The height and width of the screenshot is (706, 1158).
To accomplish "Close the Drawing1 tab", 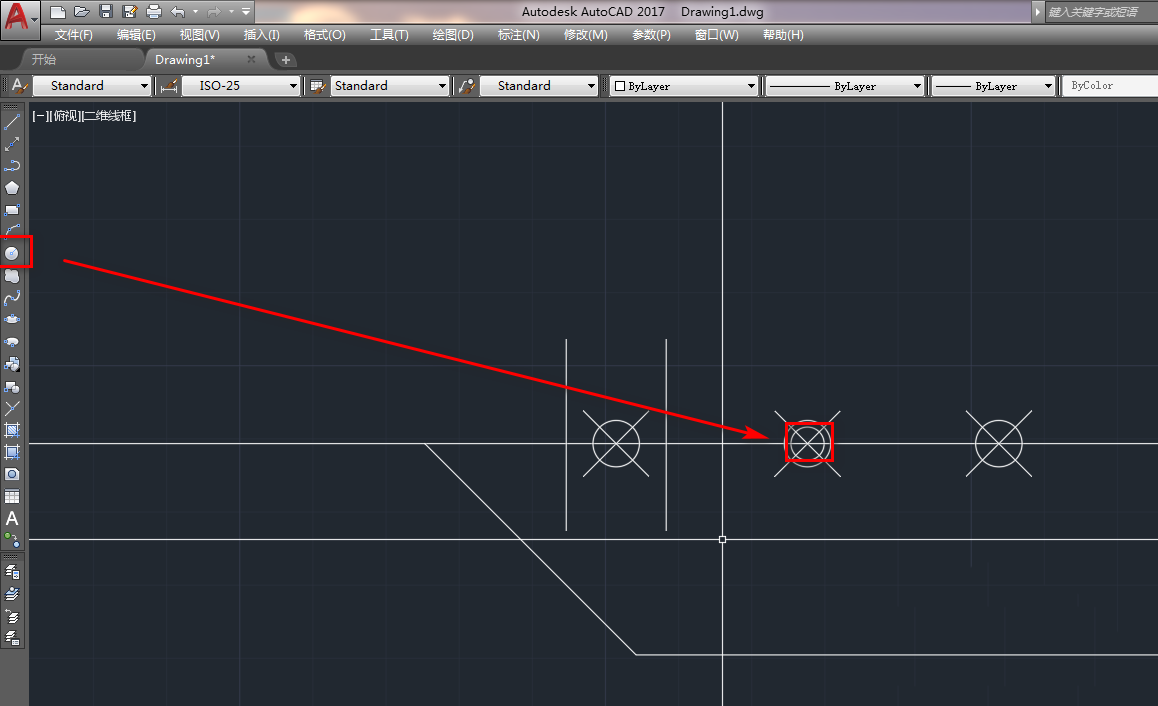I will 251,59.
